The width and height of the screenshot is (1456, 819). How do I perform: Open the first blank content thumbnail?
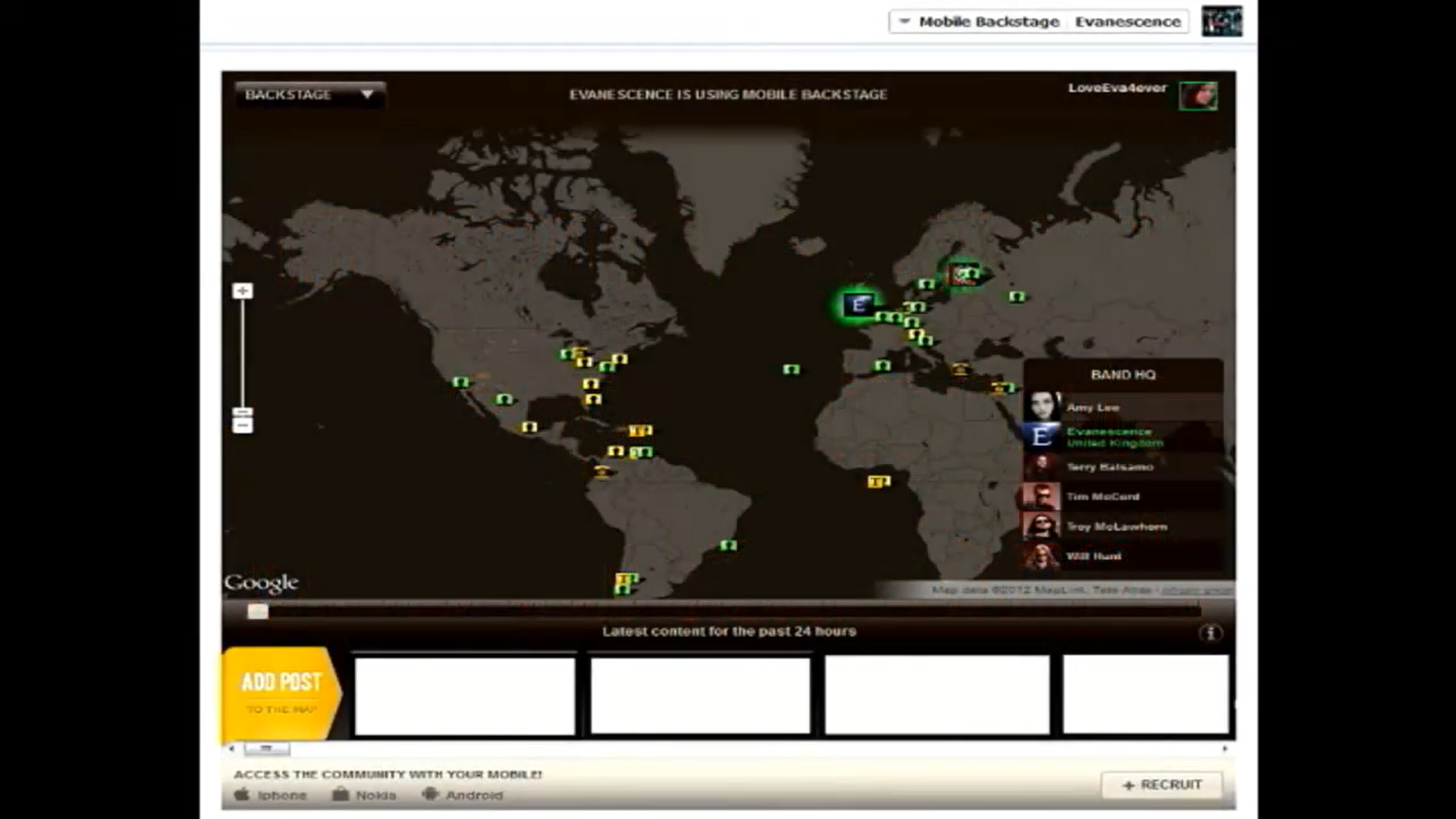(465, 695)
